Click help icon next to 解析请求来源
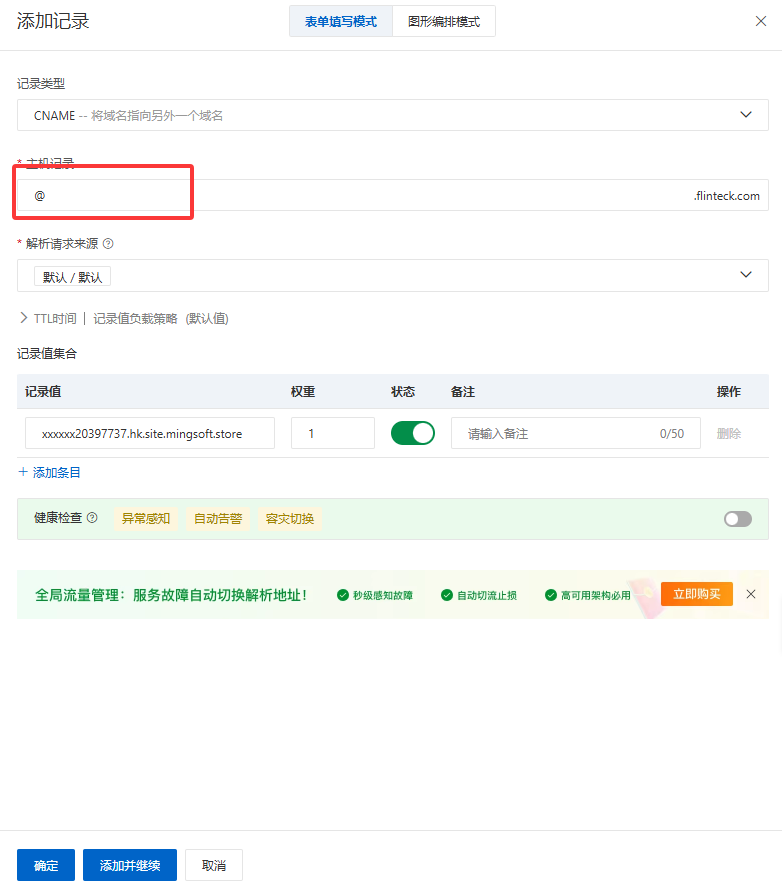This screenshot has height=886, width=782. click(108, 243)
